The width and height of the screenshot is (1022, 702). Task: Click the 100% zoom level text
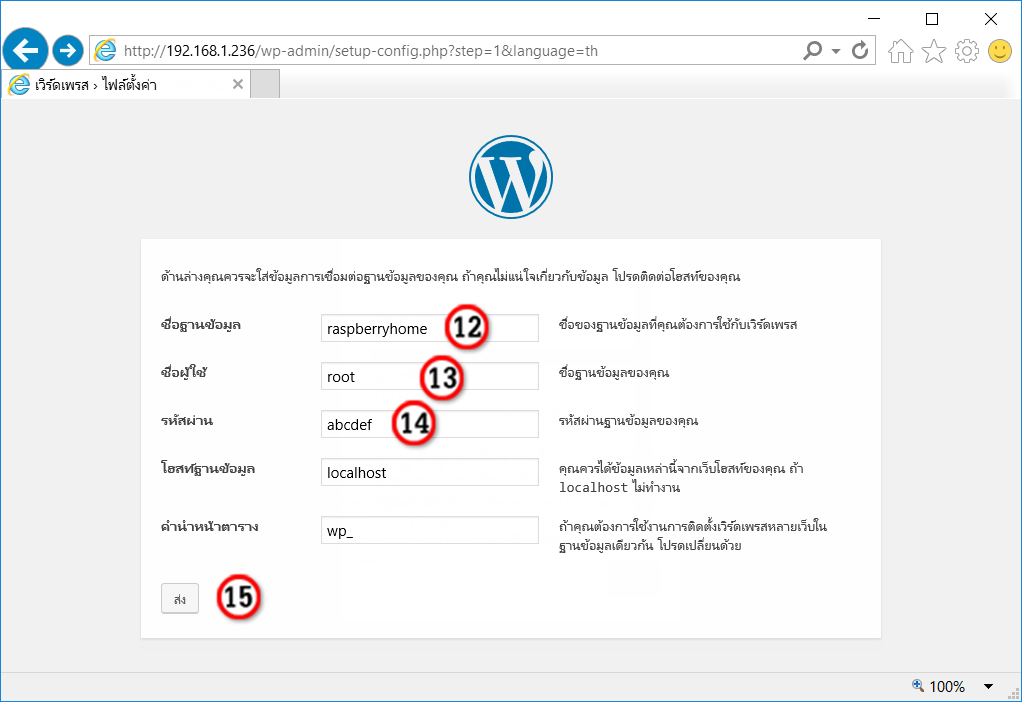(947, 686)
